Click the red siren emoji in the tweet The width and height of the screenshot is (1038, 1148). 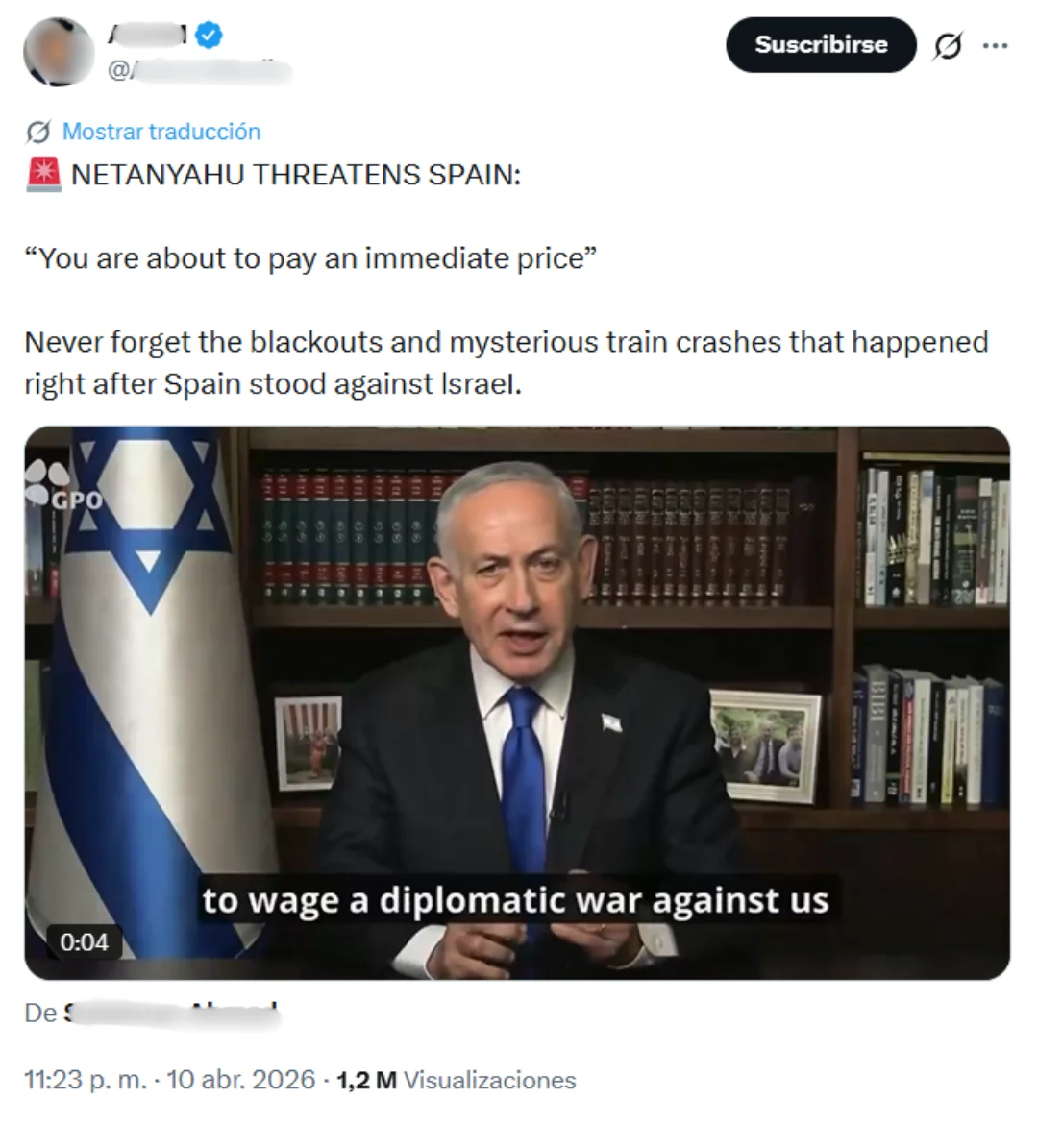click(44, 175)
